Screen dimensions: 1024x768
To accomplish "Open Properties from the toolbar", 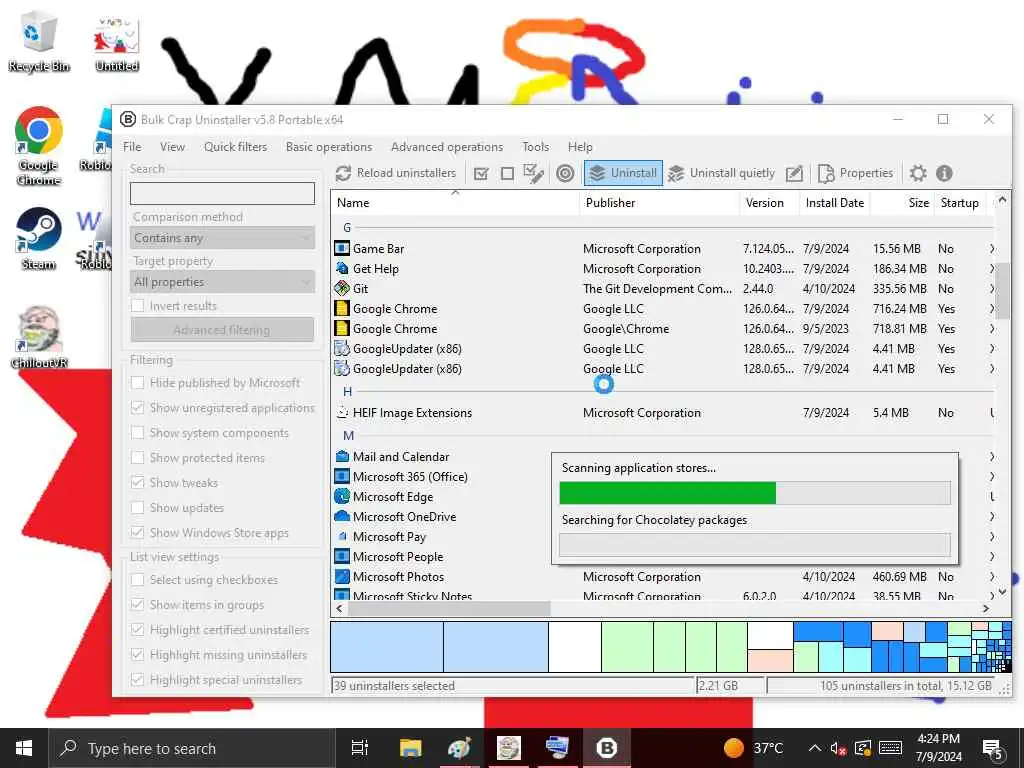I will pos(856,173).
